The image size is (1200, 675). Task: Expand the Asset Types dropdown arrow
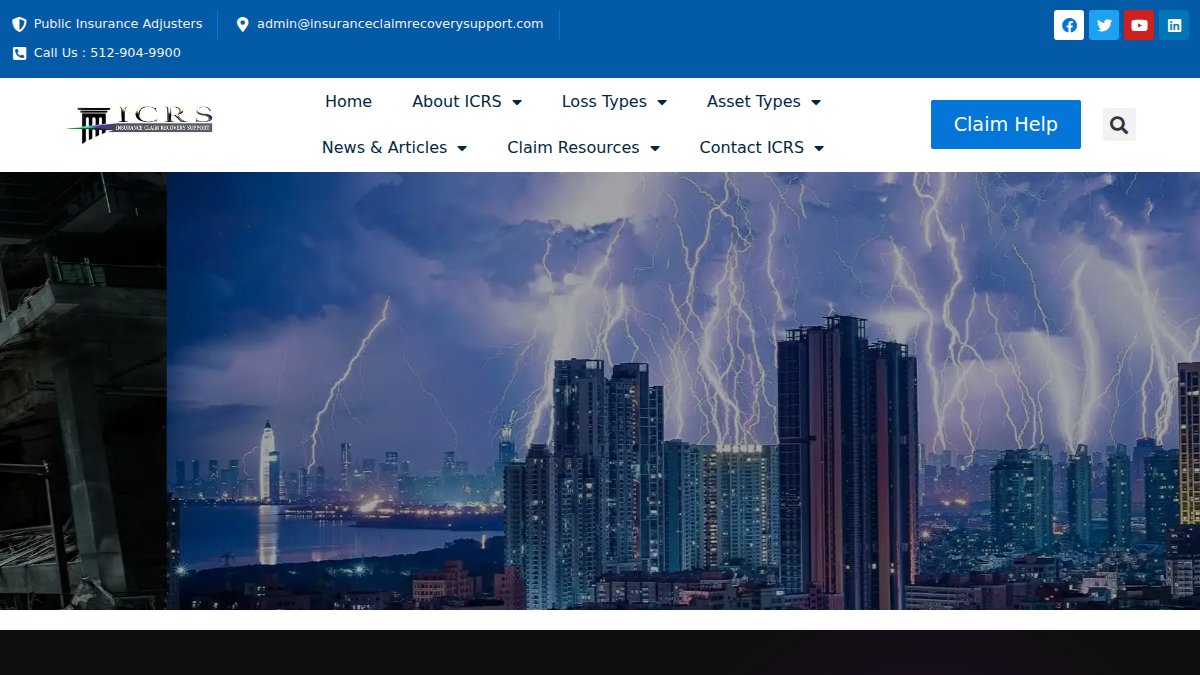(816, 102)
